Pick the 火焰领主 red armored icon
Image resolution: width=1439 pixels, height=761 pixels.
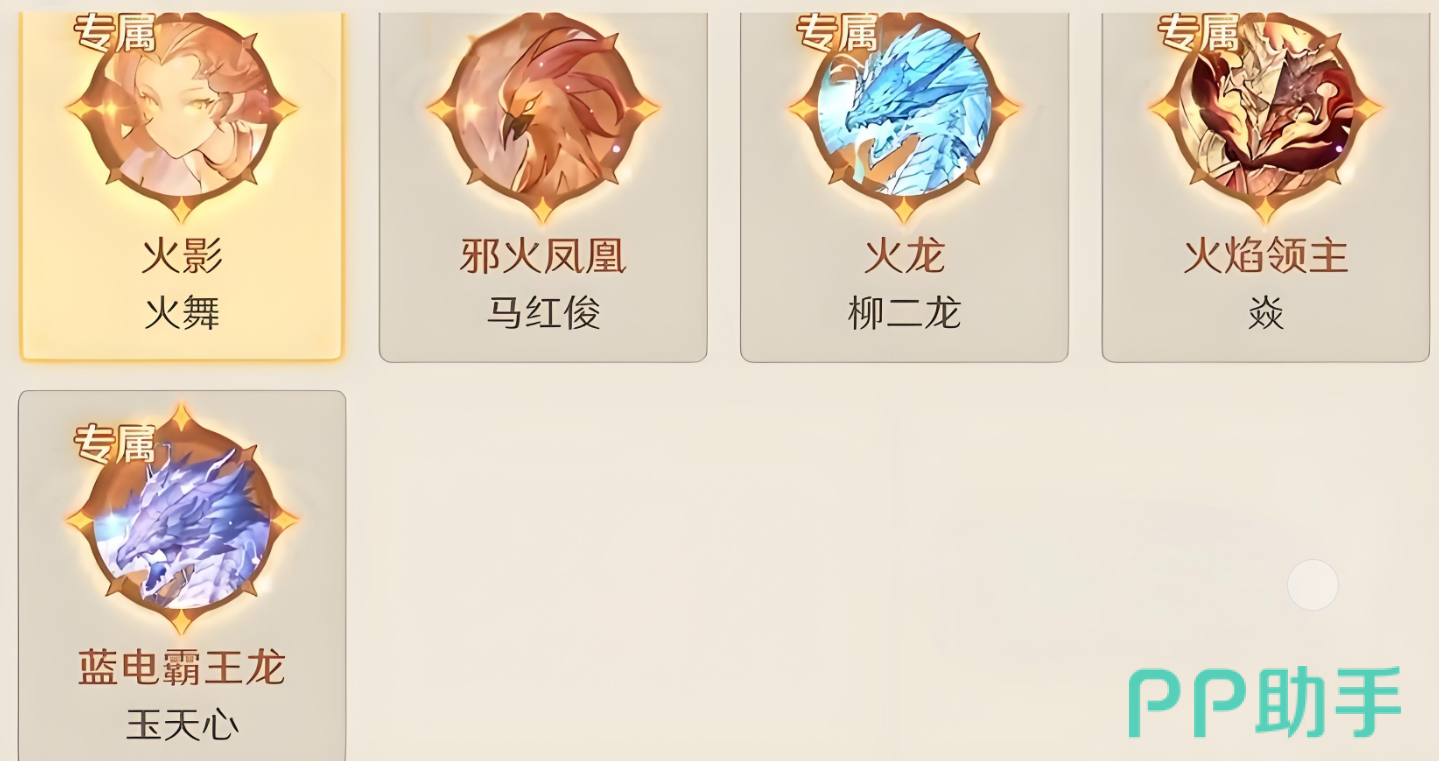point(1265,110)
